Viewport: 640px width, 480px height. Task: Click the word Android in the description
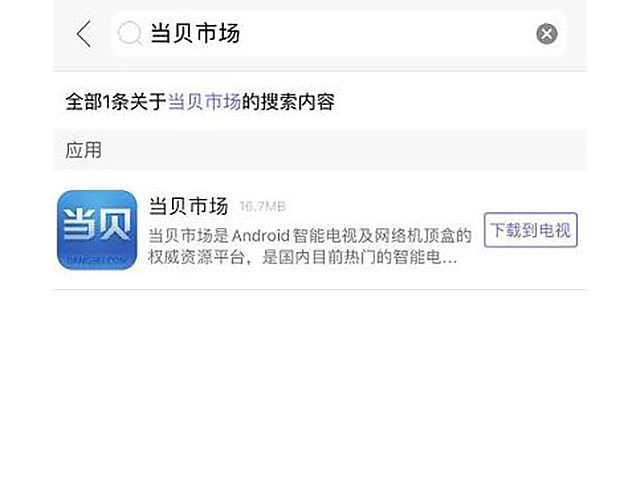261,236
